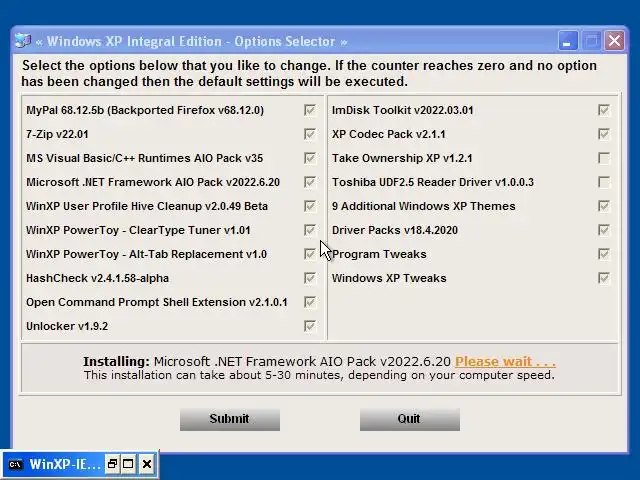The width and height of the screenshot is (640, 480).
Task: Click the ImDisk Toolkit label
Action: (x=402, y=110)
